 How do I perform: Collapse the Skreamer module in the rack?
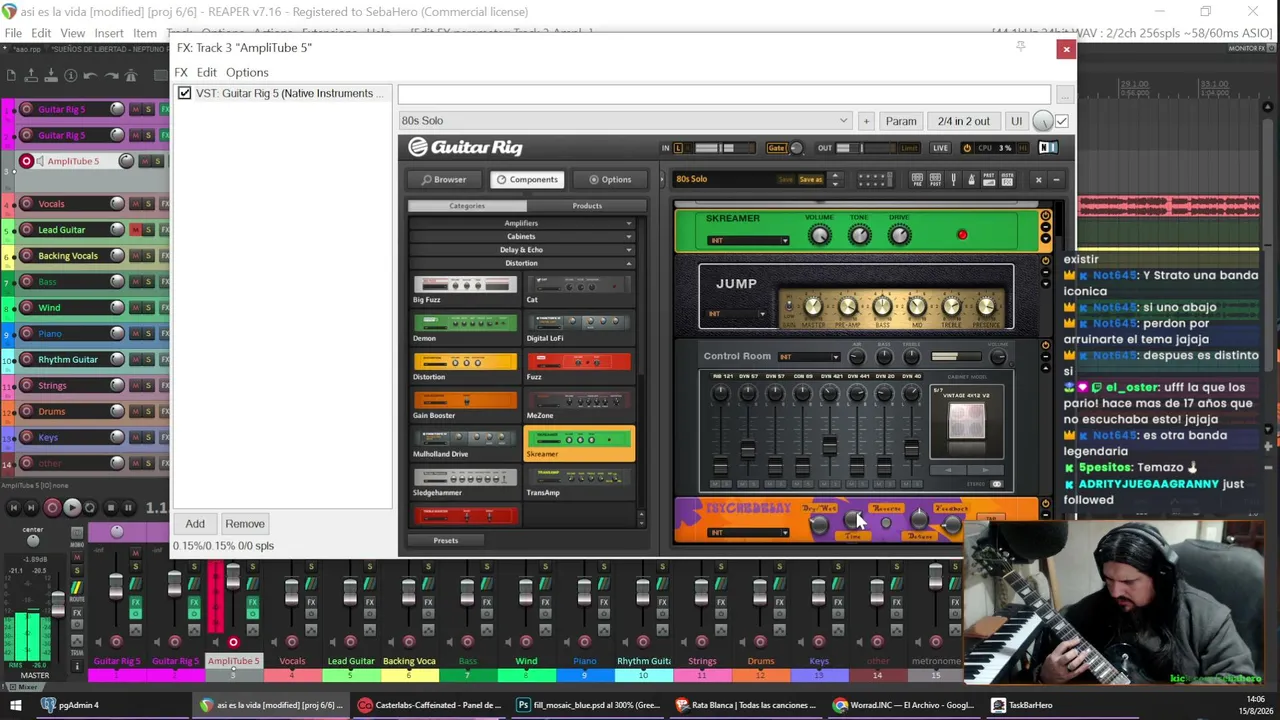coord(1045,228)
